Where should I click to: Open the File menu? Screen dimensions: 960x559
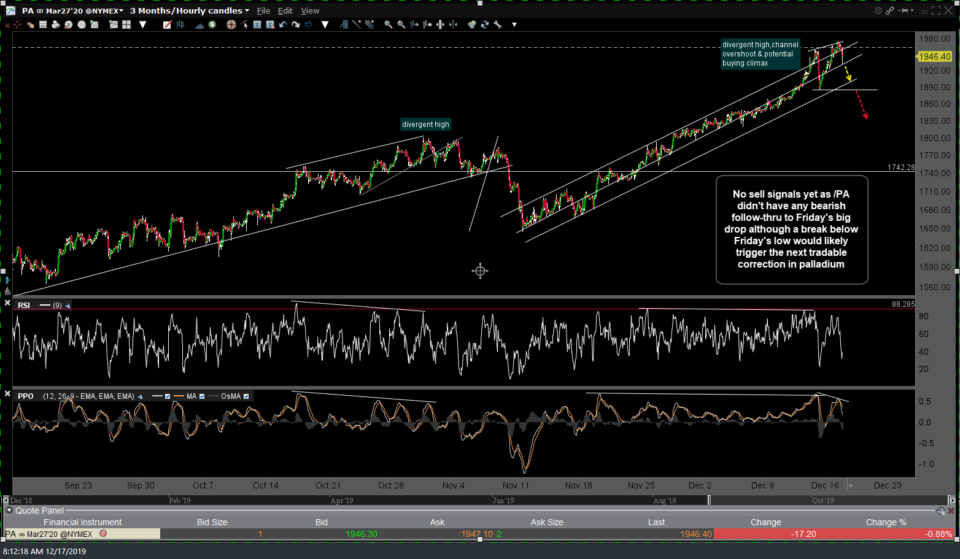(263, 10)
